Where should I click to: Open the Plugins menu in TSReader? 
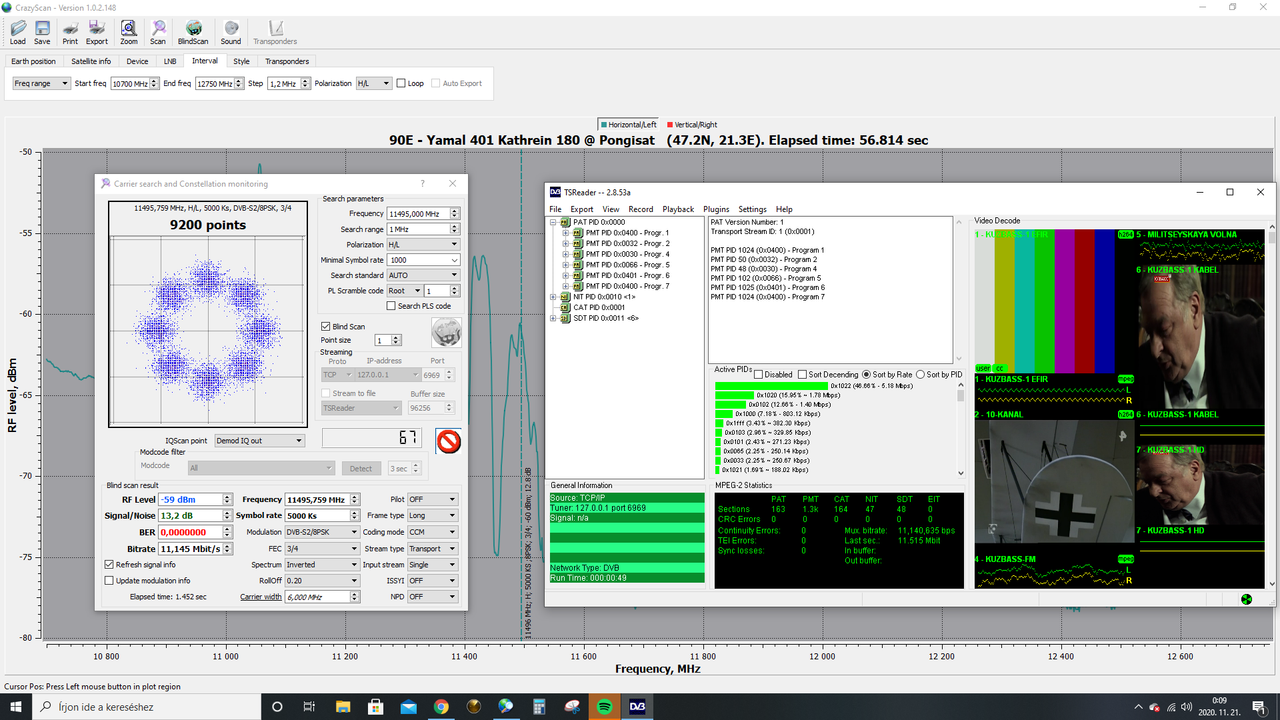tap(716, 209)
